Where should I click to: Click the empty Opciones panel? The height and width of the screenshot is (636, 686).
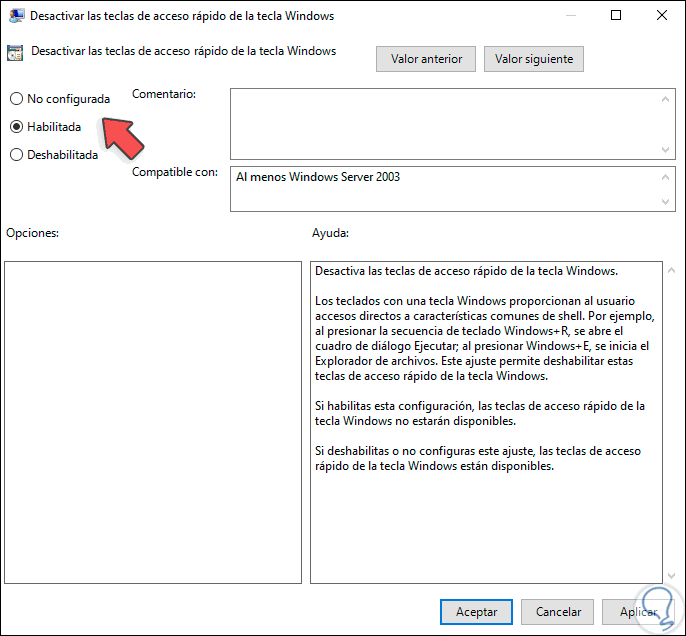153,422
